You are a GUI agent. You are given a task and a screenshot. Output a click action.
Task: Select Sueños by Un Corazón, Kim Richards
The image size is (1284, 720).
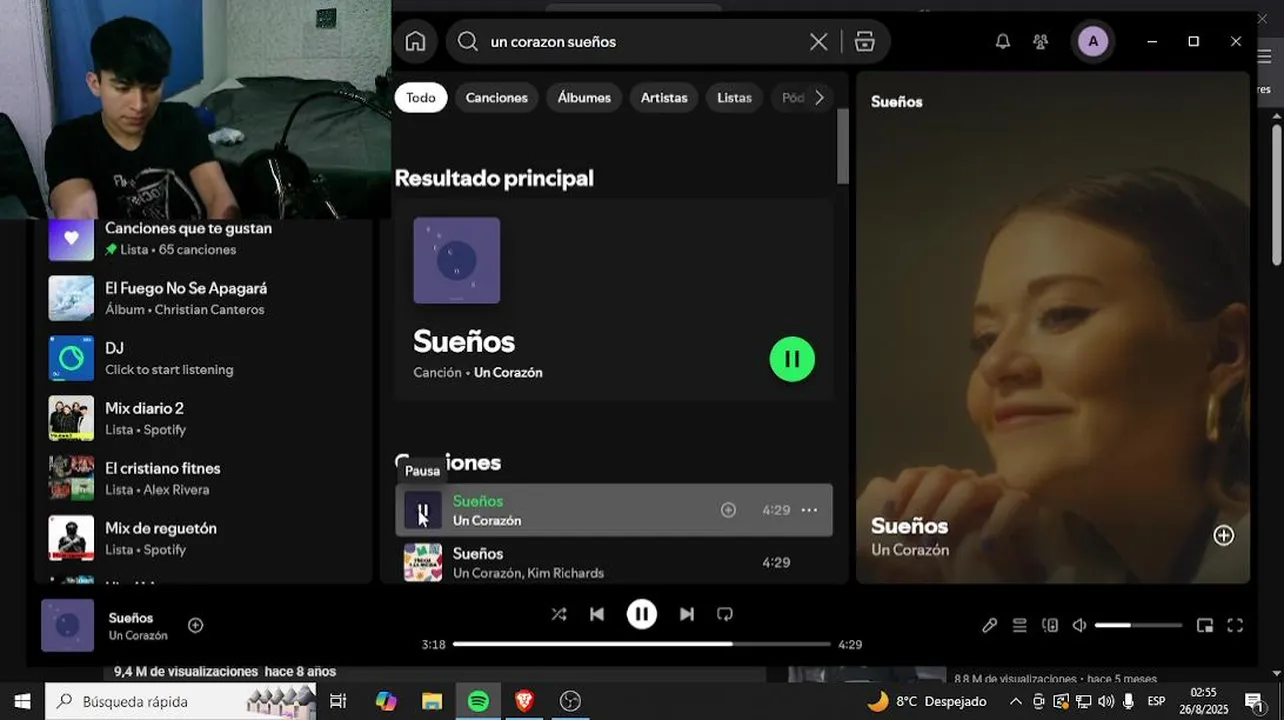[614, 562]
